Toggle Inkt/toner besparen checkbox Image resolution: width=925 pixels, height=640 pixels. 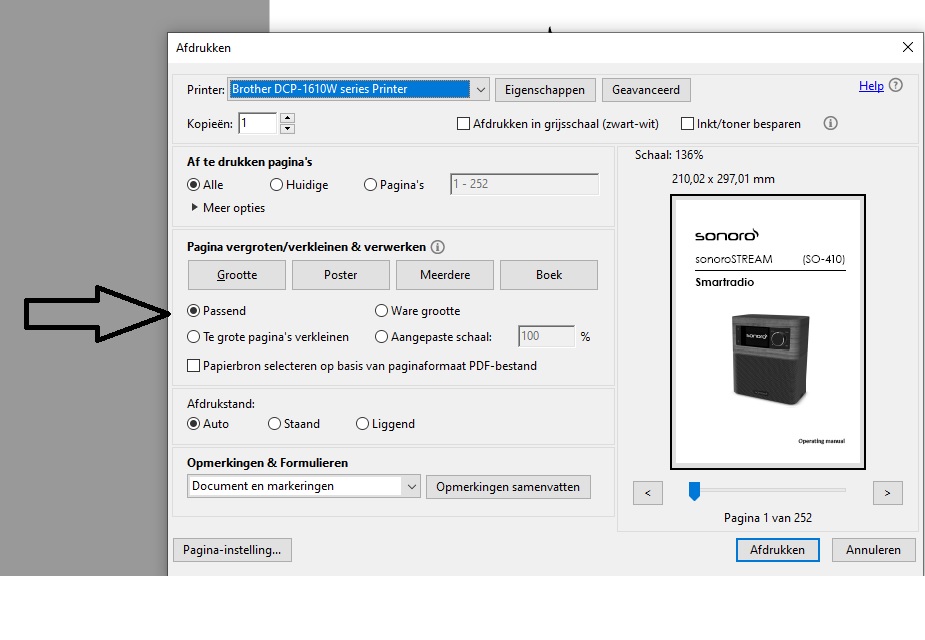[x=687, y=124]
